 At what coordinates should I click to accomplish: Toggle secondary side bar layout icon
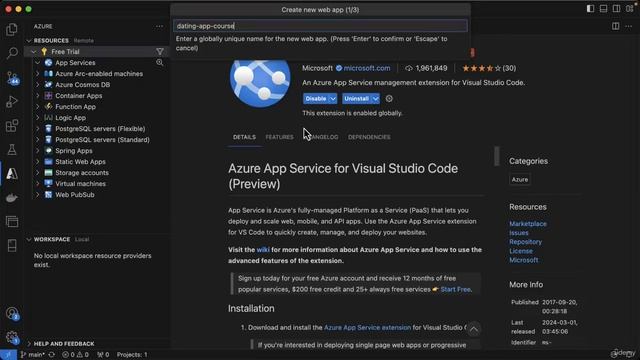click(x=616, y=9)
